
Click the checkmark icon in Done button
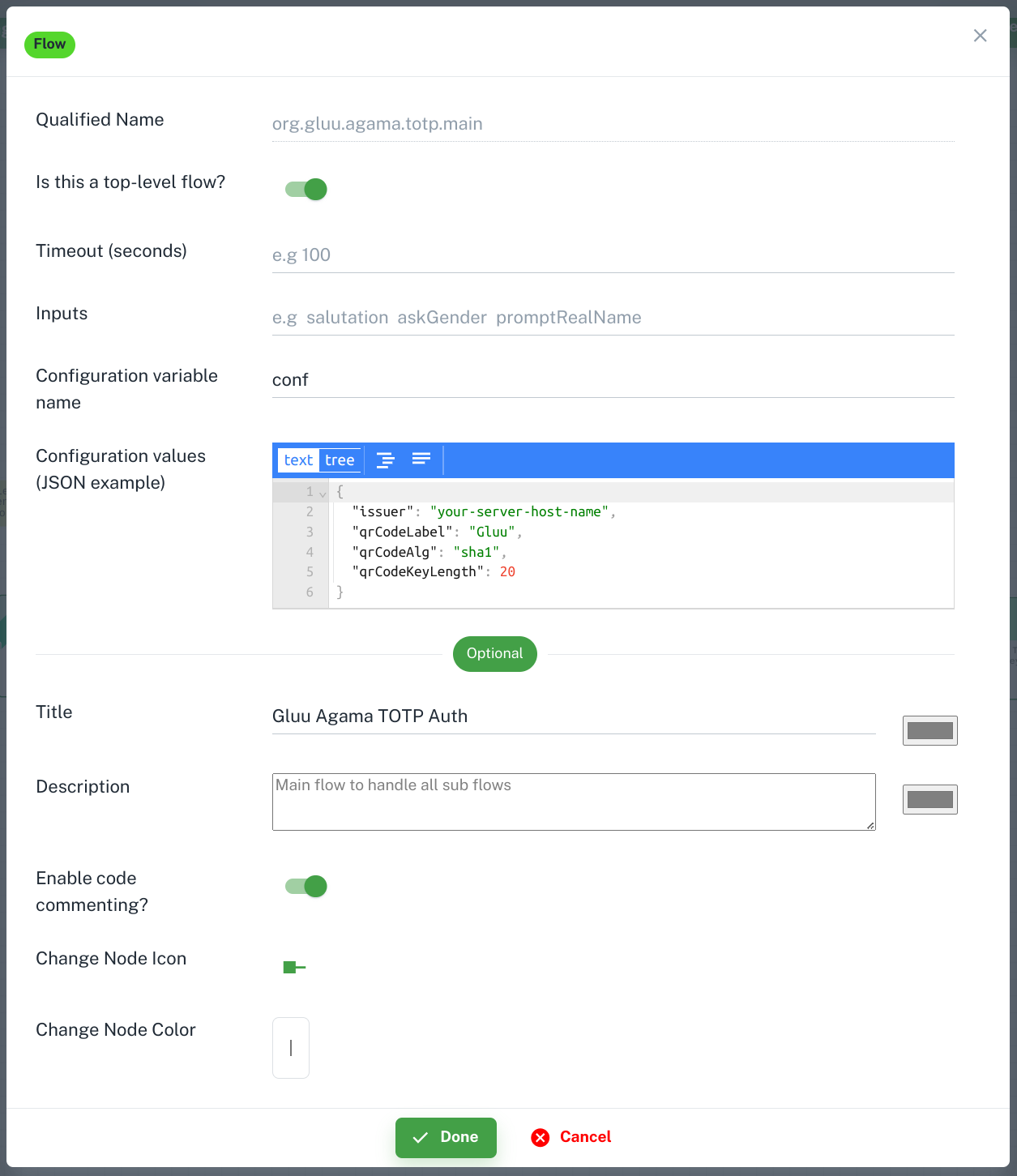pos(421,1138)
